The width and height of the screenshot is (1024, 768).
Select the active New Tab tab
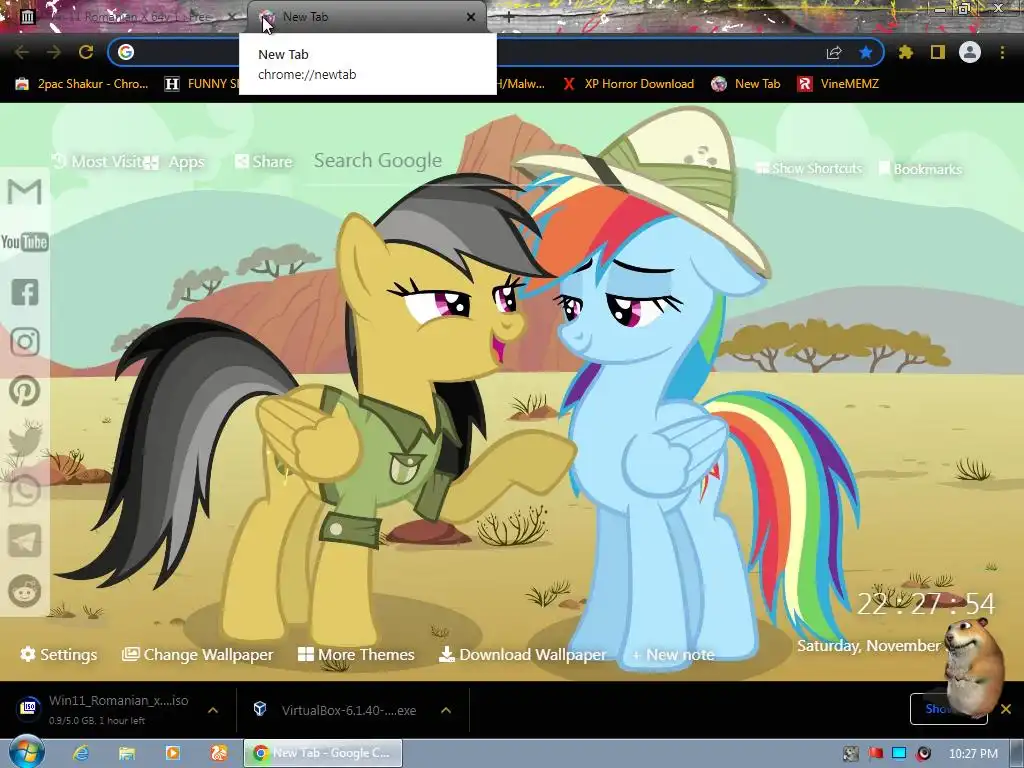[368, 17]
